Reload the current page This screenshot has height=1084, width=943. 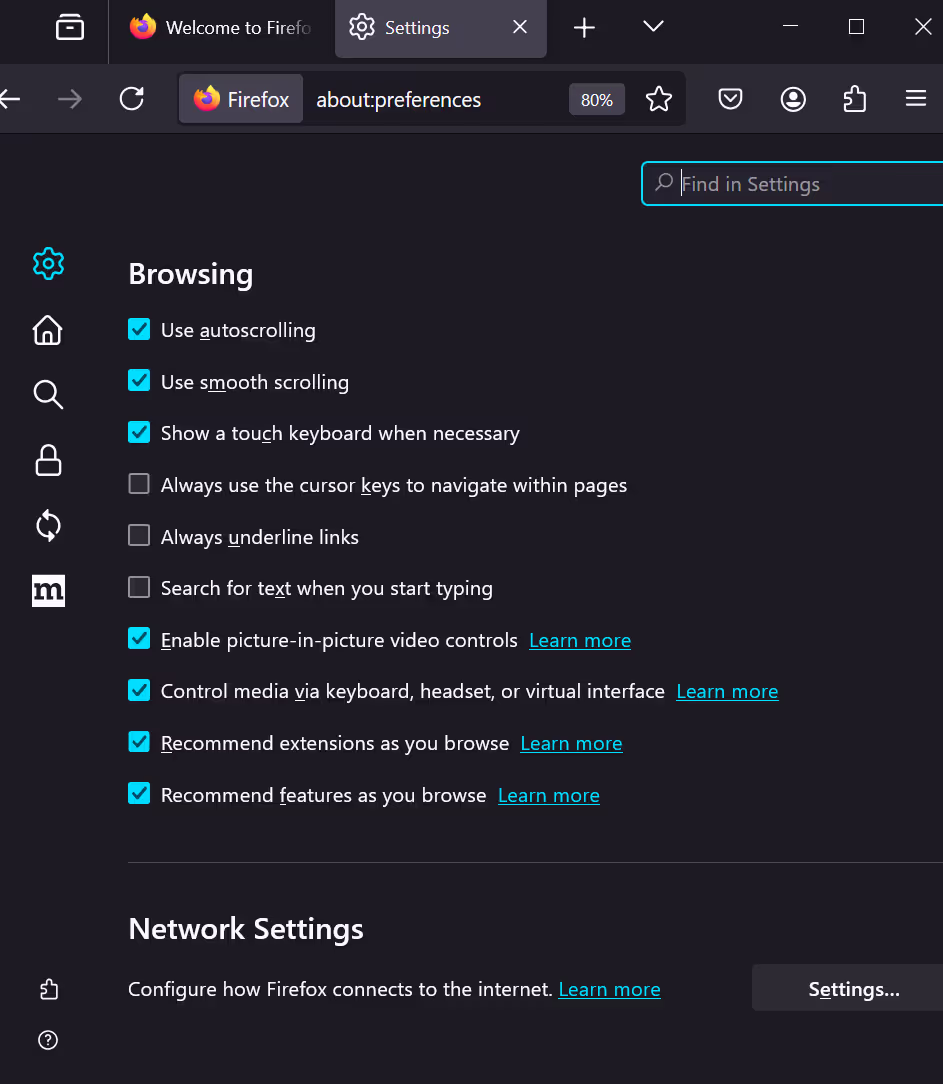click(x=131, y=99)
